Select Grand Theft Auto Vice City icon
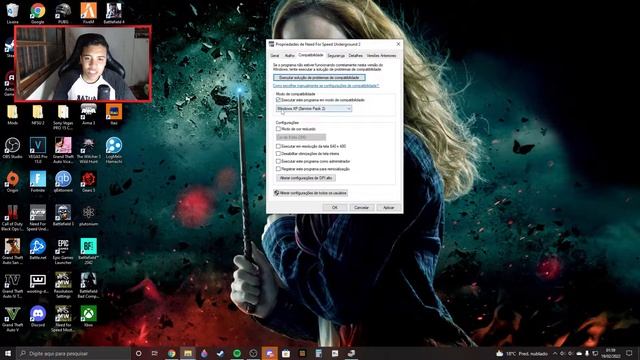Screen dimensions: 640x360 63,151
